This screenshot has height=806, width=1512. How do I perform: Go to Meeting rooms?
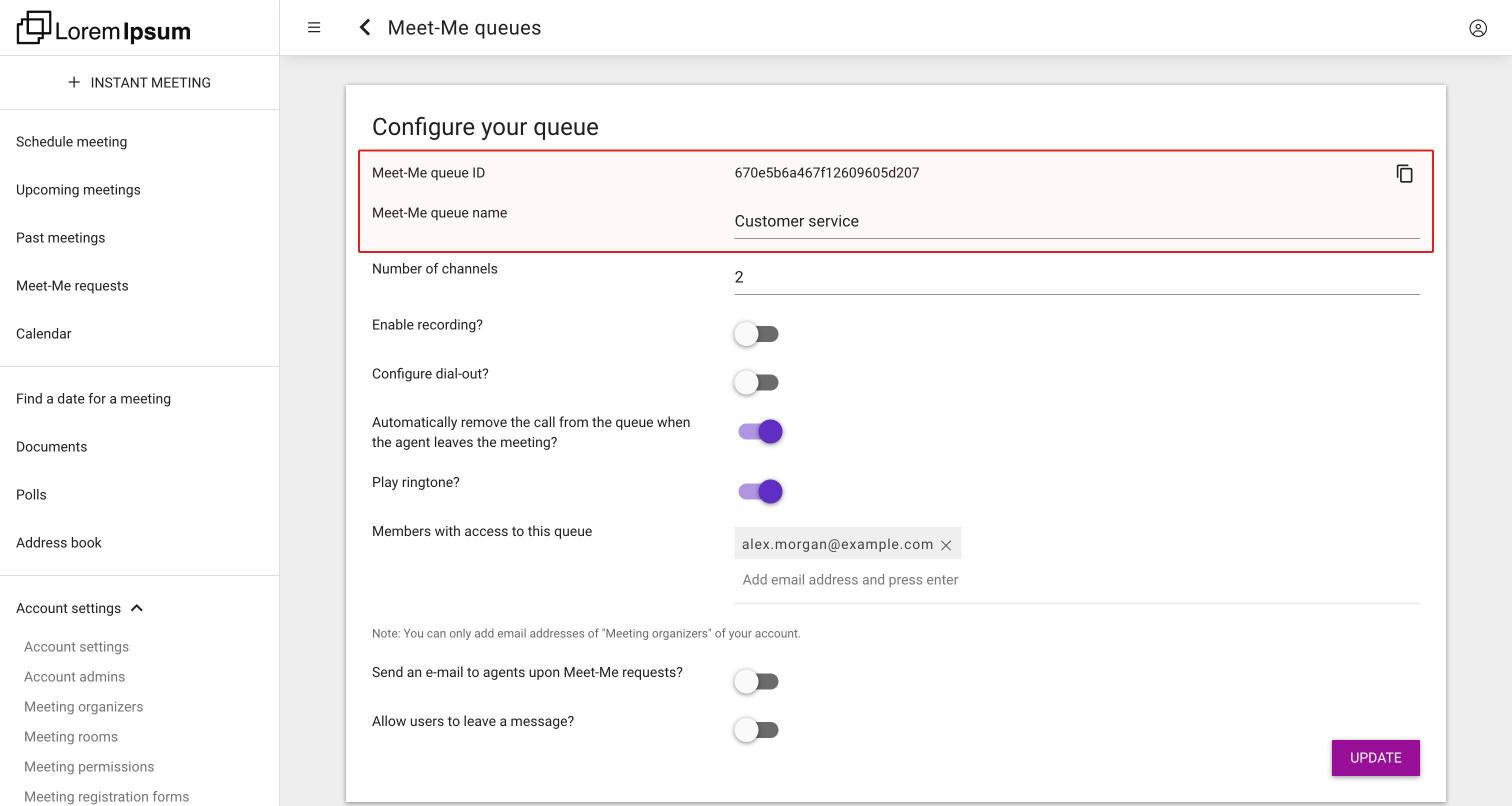pos(70,737)
